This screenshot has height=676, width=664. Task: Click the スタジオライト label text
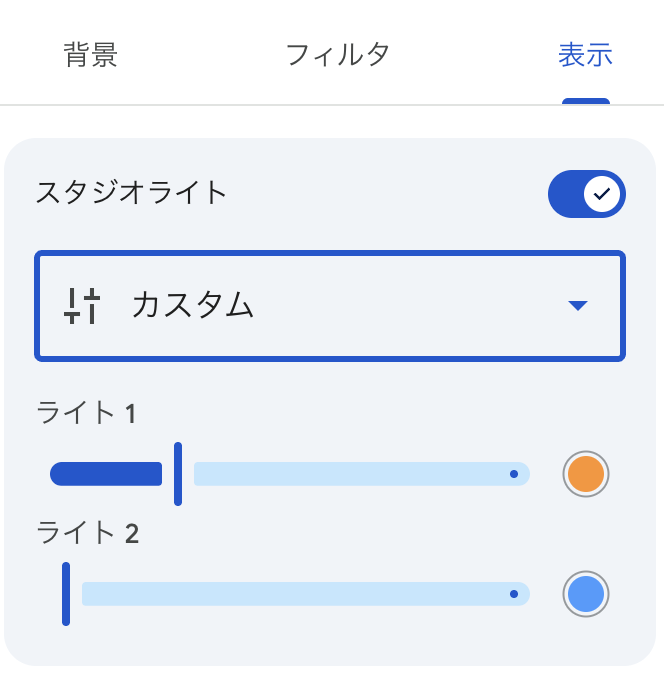point(131,192)
